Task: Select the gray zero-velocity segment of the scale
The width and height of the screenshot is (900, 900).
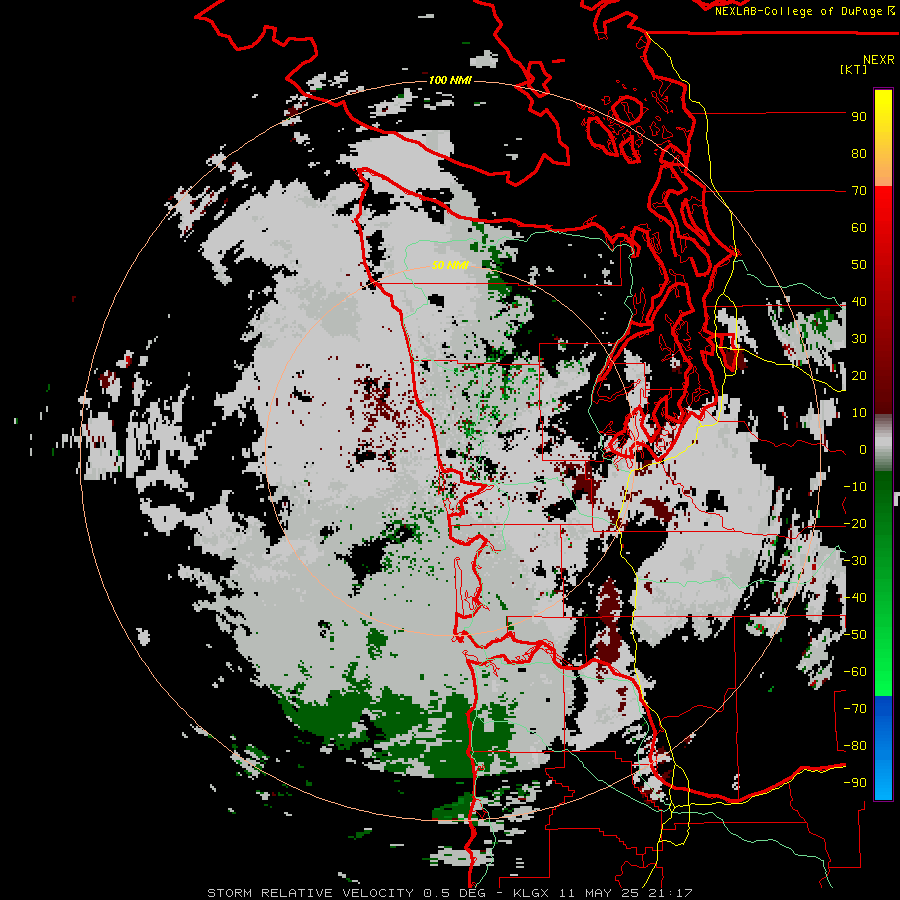Action: (883, 443)
